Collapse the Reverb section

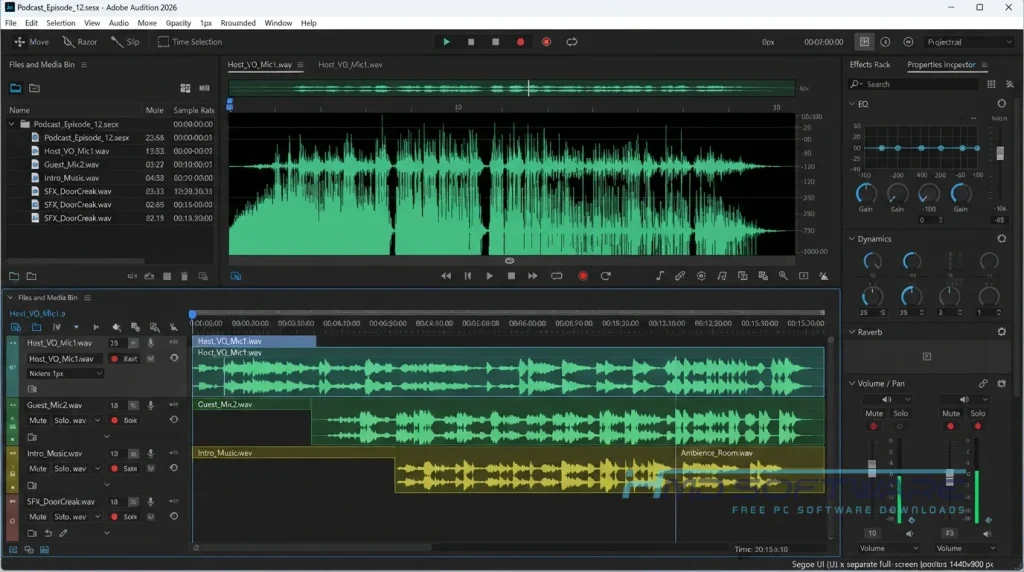pyautogui.click(x=852, y=332)
